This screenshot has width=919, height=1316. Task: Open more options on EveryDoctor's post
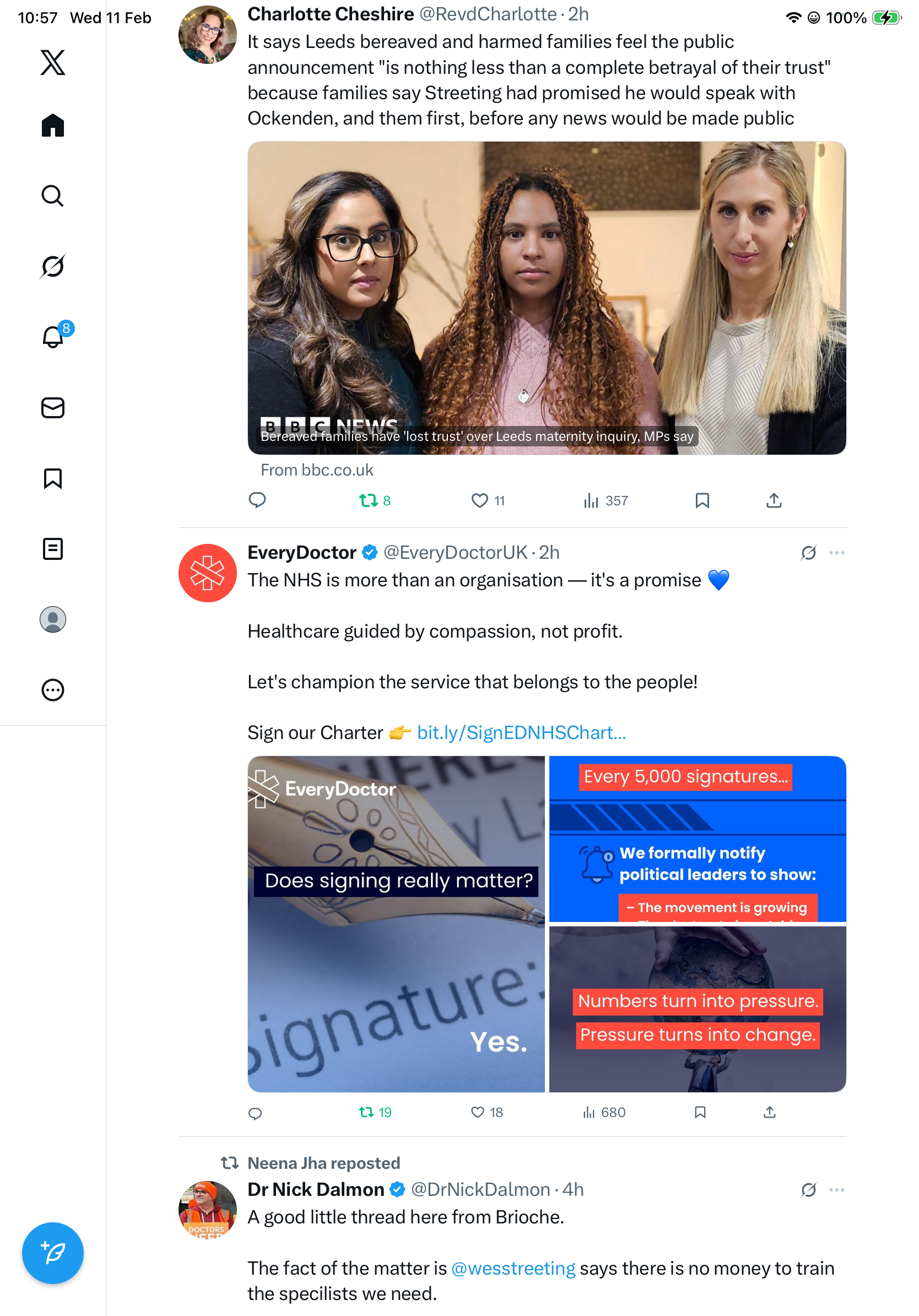(836, 553)
